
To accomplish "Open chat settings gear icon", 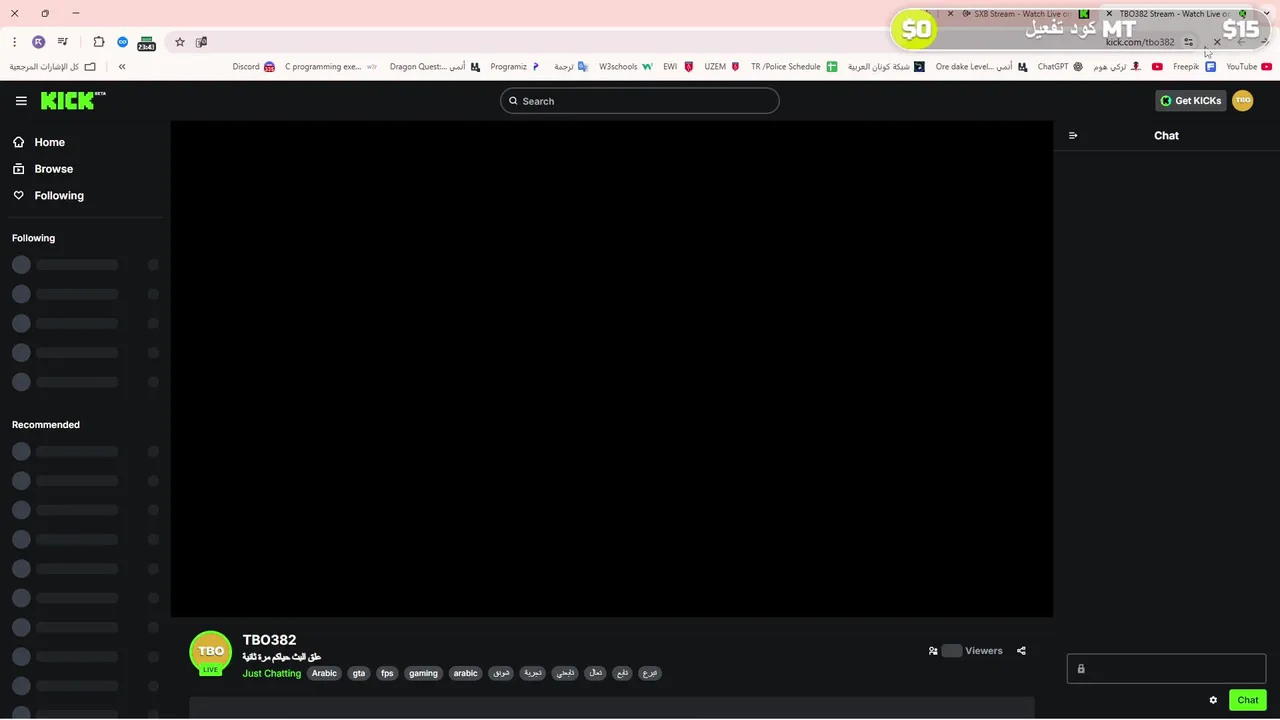I will [x=1213, y=700].
